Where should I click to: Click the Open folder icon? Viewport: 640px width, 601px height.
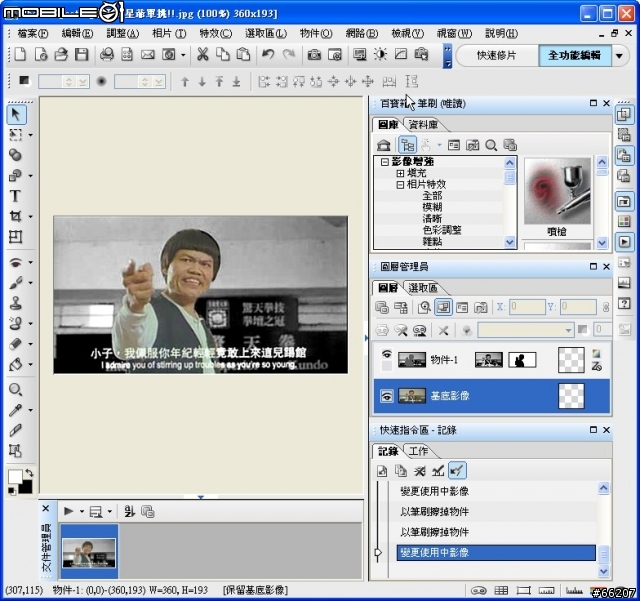pyautogui.click(x=61, y=54)
